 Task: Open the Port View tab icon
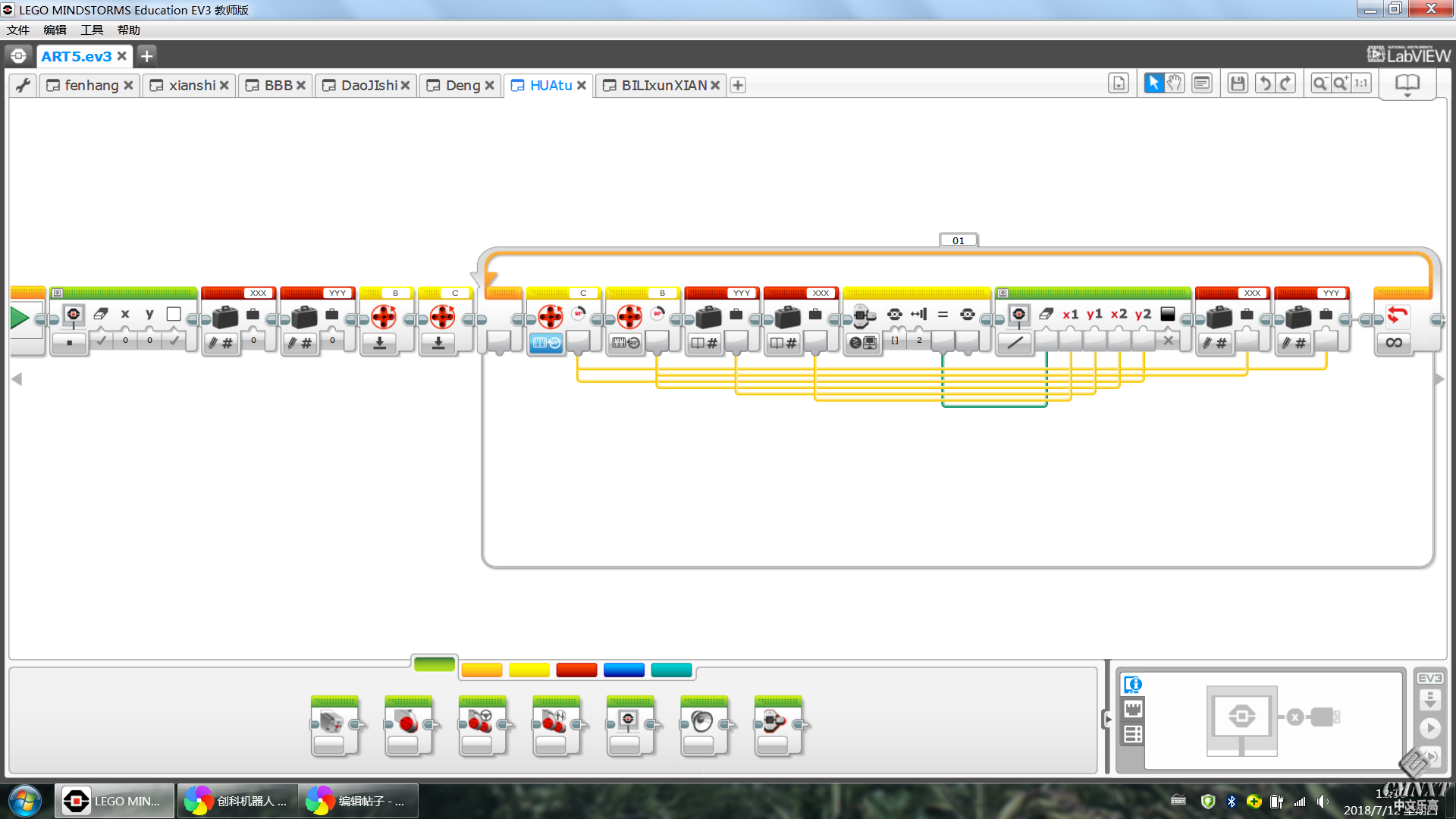(1133, 709)
